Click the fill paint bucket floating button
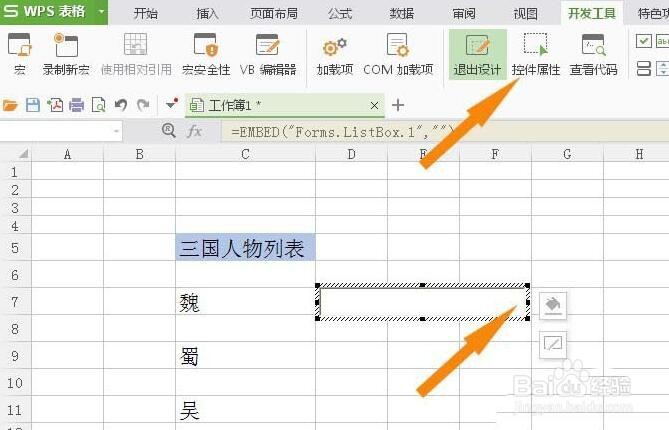Viewport: 669px width, 430px height. [x=553, y=305]
